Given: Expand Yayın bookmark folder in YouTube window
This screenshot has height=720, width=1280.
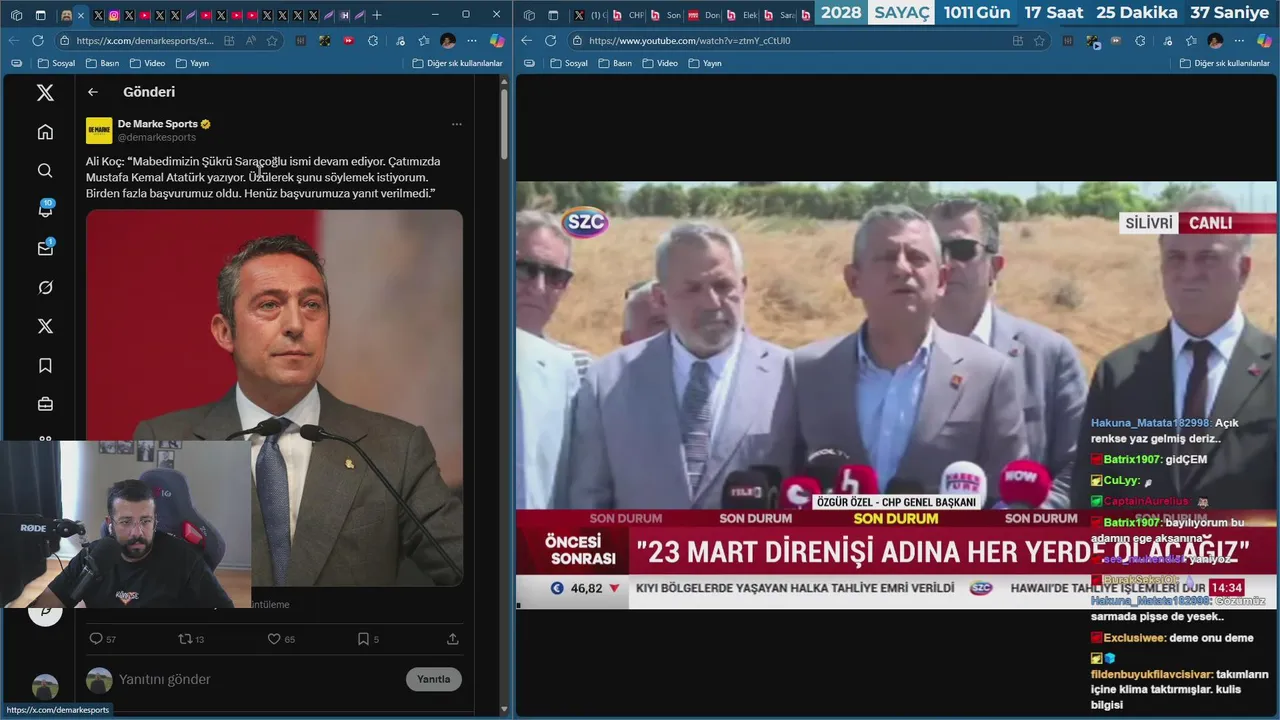Looking at the screenshot, I should 704,63.
